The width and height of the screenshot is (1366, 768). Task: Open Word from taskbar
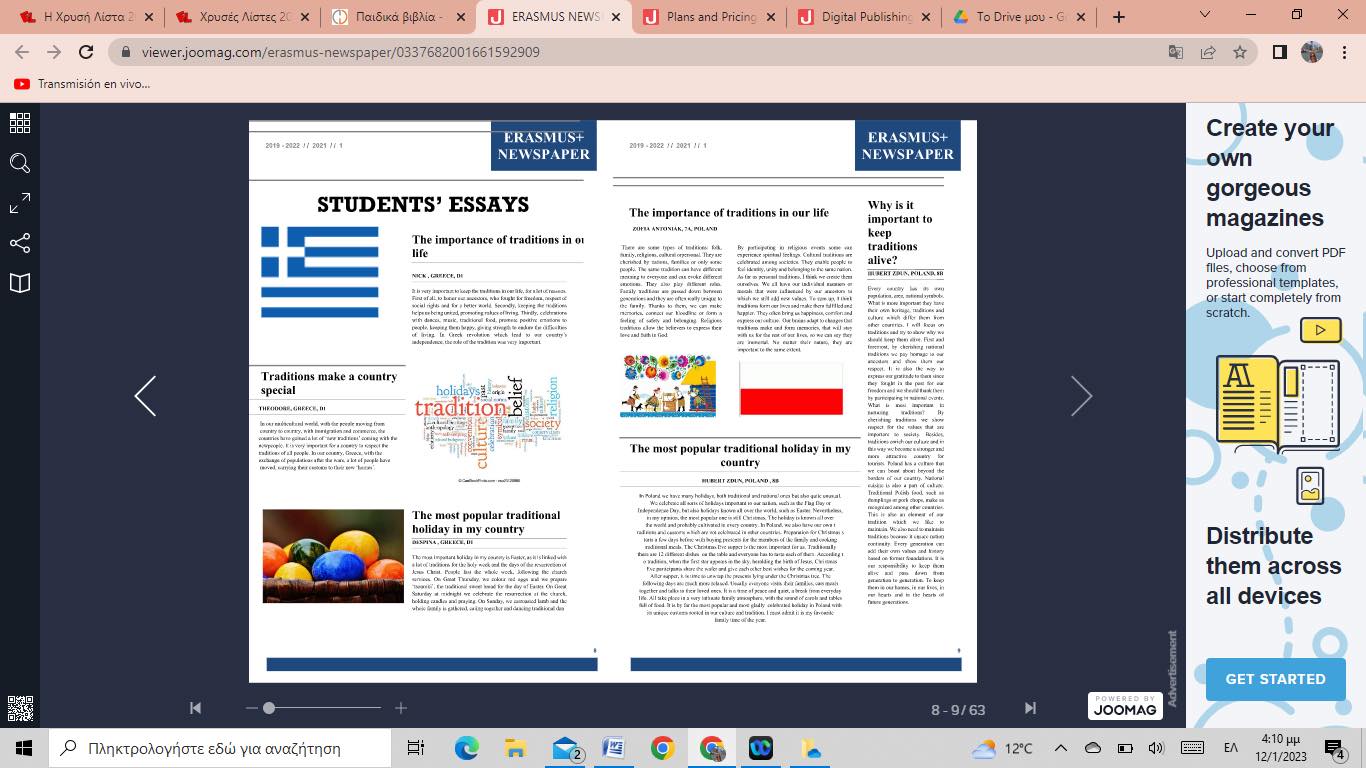(x=614, y=748)
